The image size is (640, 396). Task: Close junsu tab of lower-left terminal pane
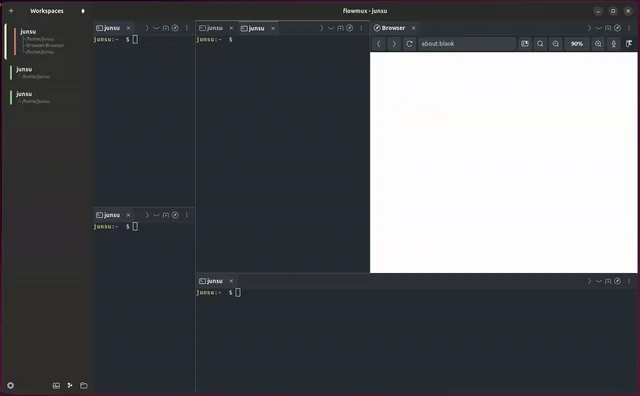(x=129, y=215)
